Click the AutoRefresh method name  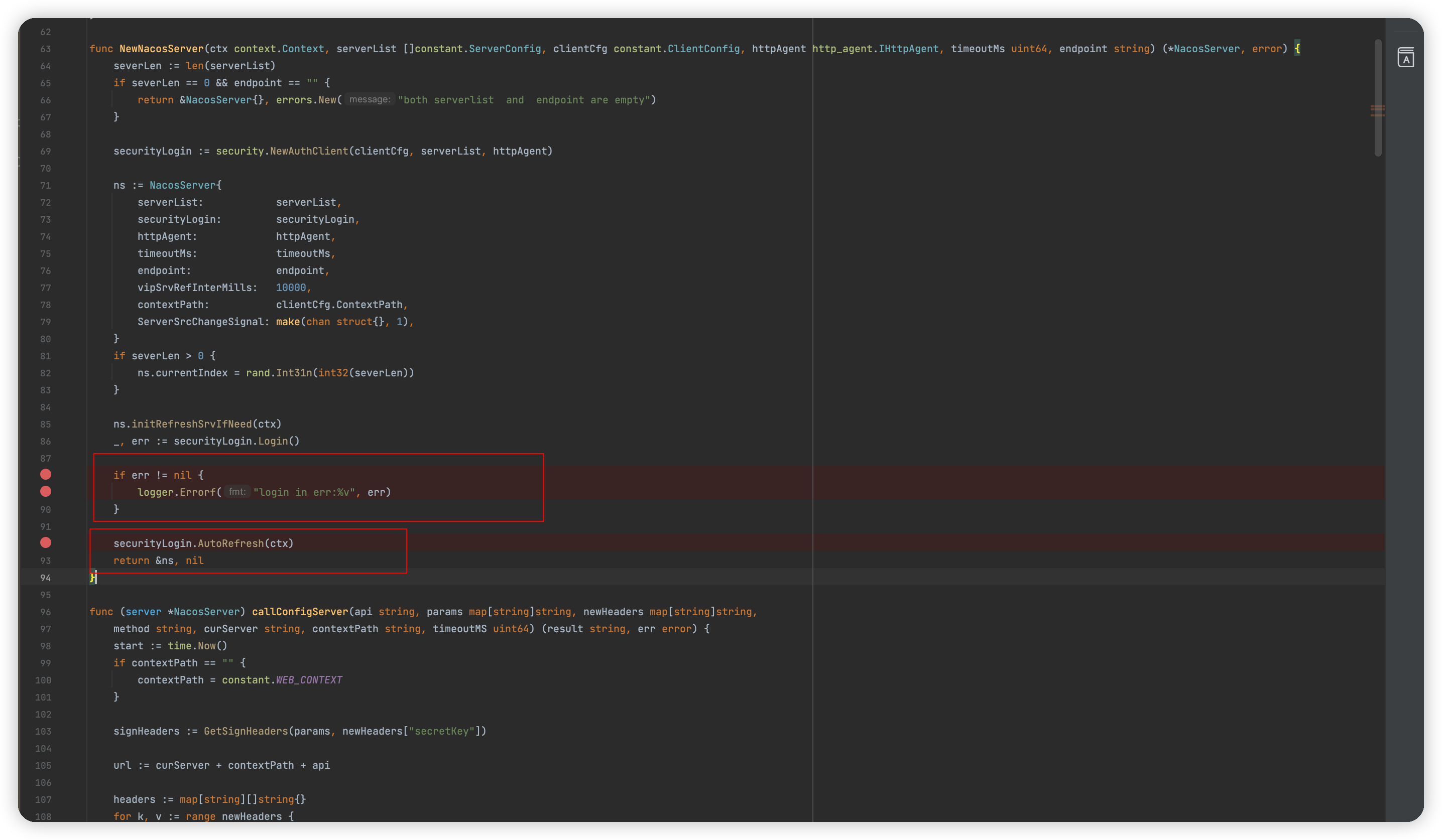click(230, 544)
